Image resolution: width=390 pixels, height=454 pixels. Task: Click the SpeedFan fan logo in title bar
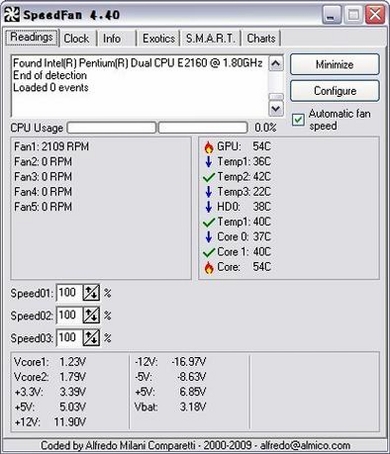click(x=12, y=15)
